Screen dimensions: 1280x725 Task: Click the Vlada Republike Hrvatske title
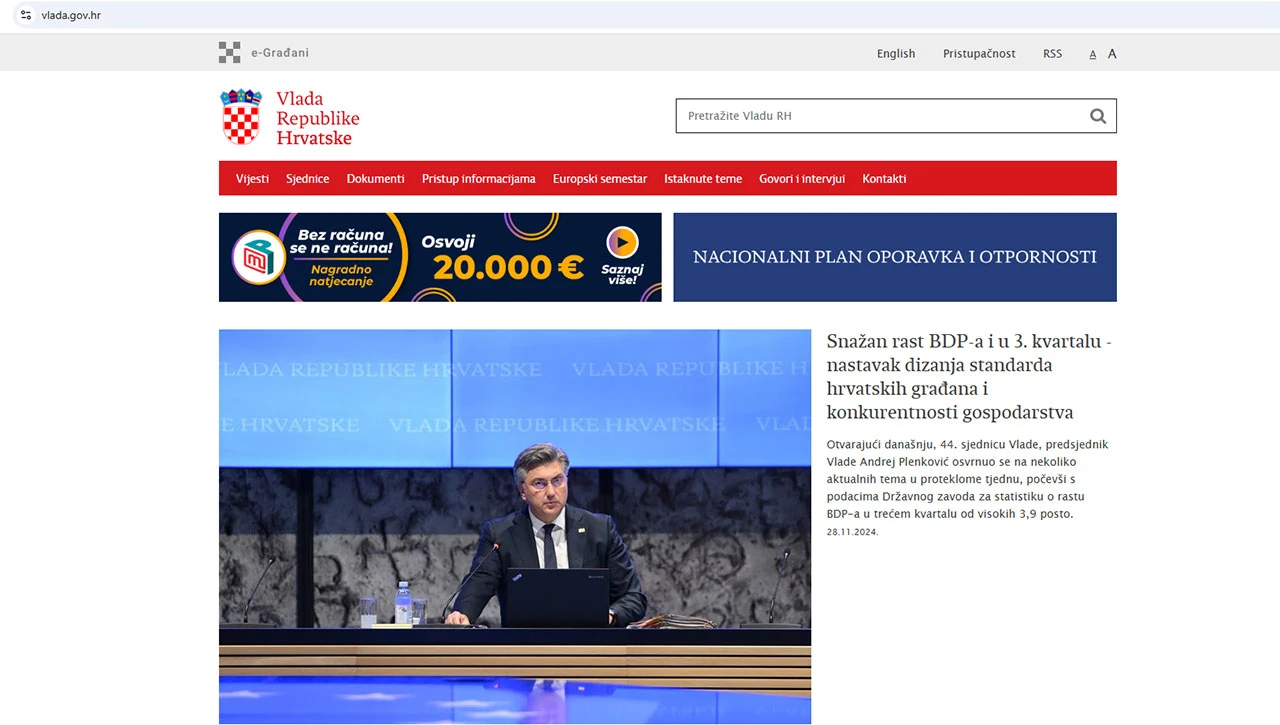(317, 118)
